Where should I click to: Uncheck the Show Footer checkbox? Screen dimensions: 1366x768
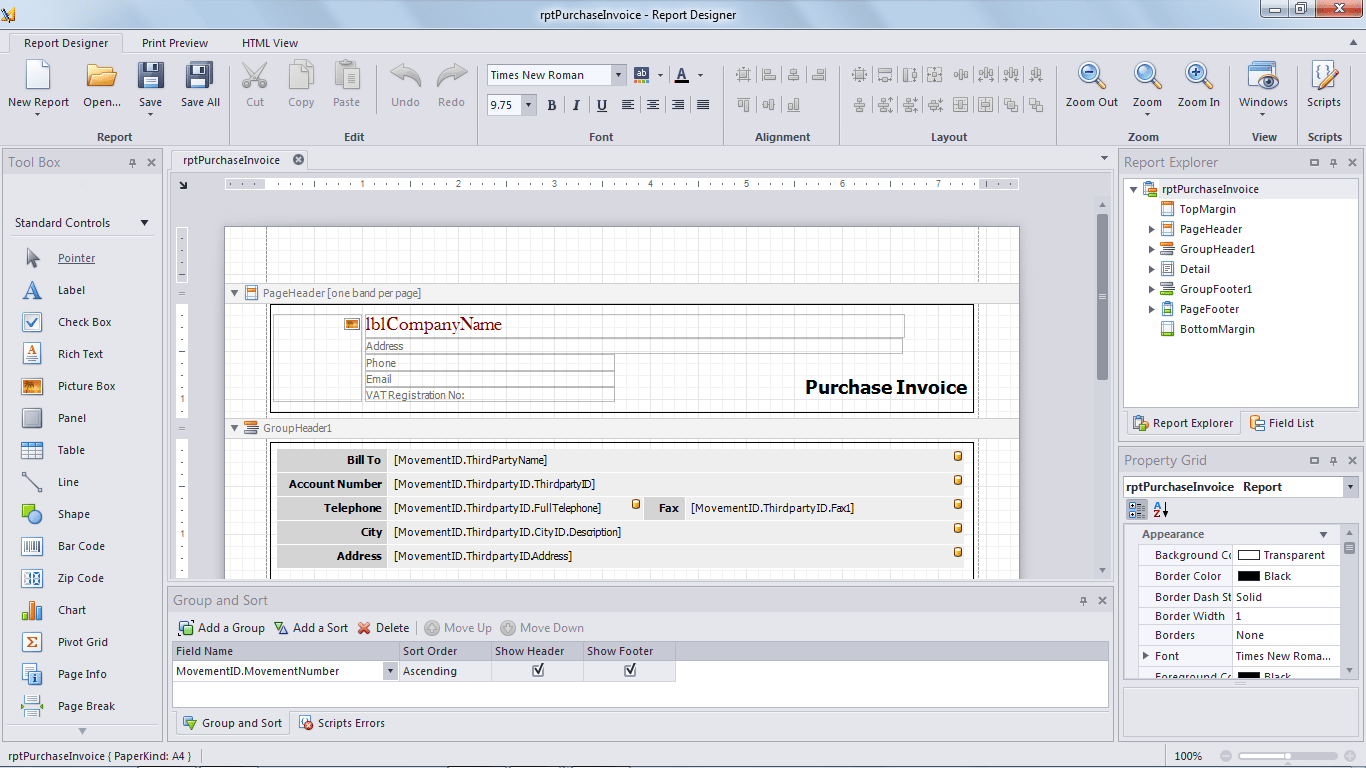click(x=628, y=671)
